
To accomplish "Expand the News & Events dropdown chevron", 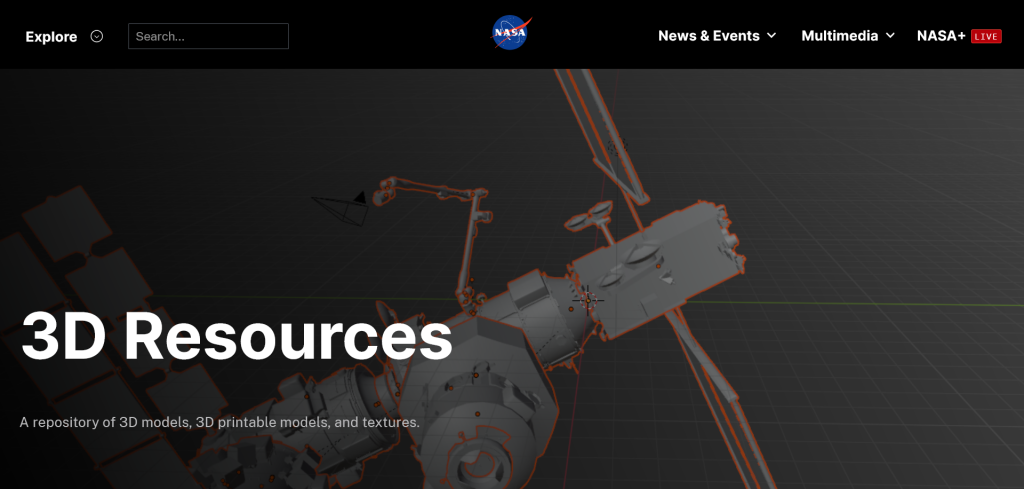I will pos(771,35).
